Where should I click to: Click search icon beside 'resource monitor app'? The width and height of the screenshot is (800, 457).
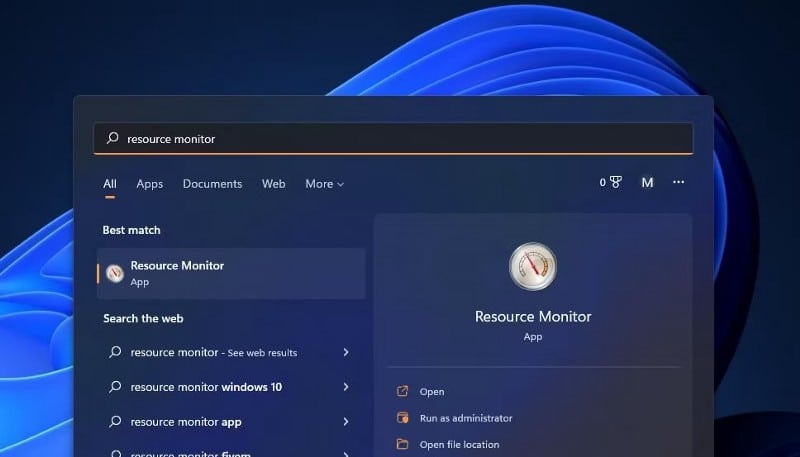(115, 421)
